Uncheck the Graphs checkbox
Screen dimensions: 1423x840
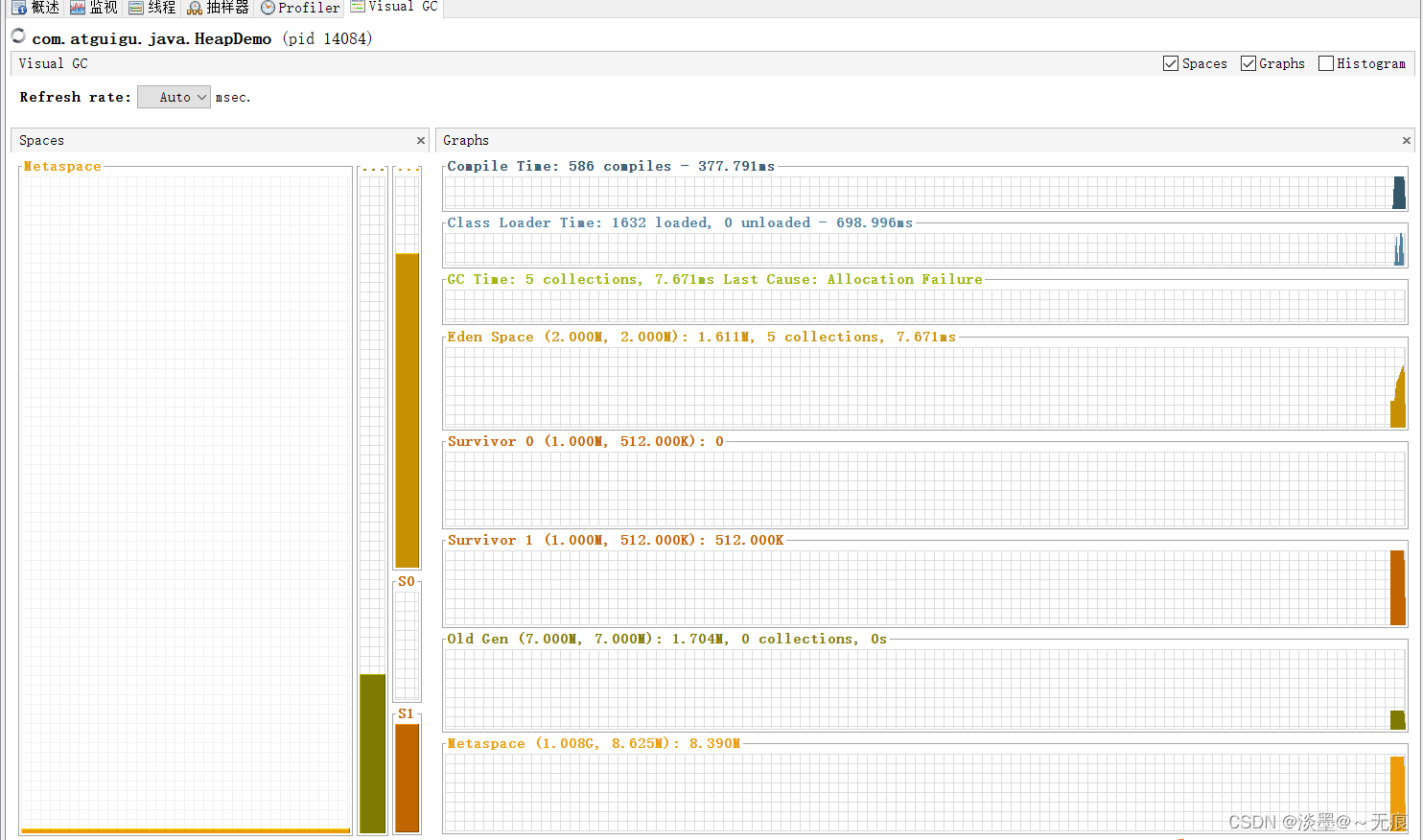click(1248, 63)
